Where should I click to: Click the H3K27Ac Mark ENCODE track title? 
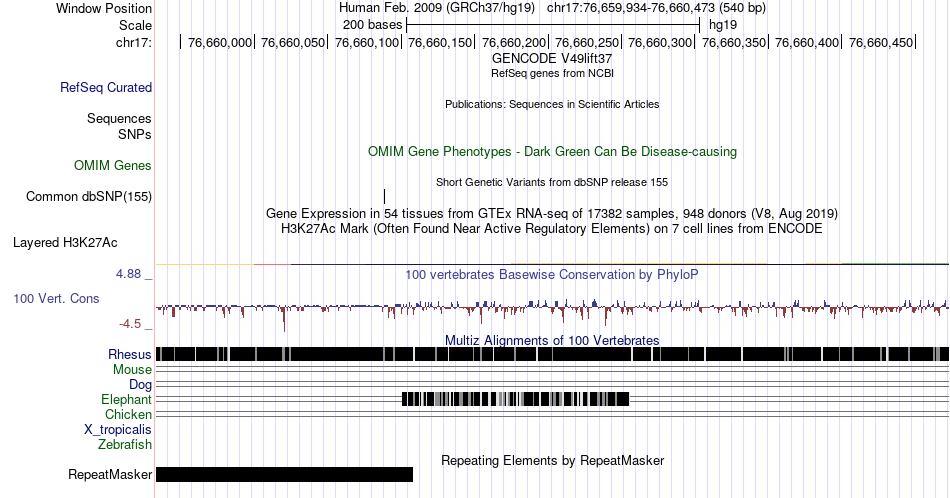tap(552, 228)
